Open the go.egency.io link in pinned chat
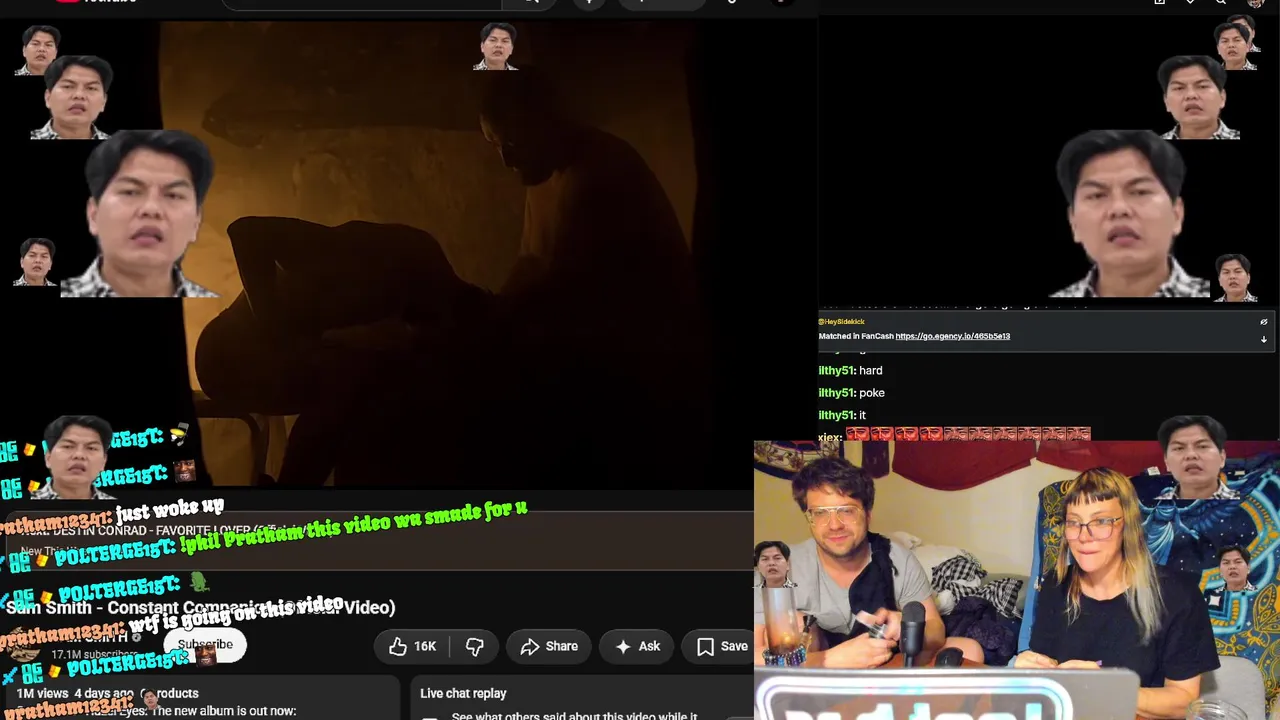The height and width of the screenshot is (720, 1280). [953, 336]
